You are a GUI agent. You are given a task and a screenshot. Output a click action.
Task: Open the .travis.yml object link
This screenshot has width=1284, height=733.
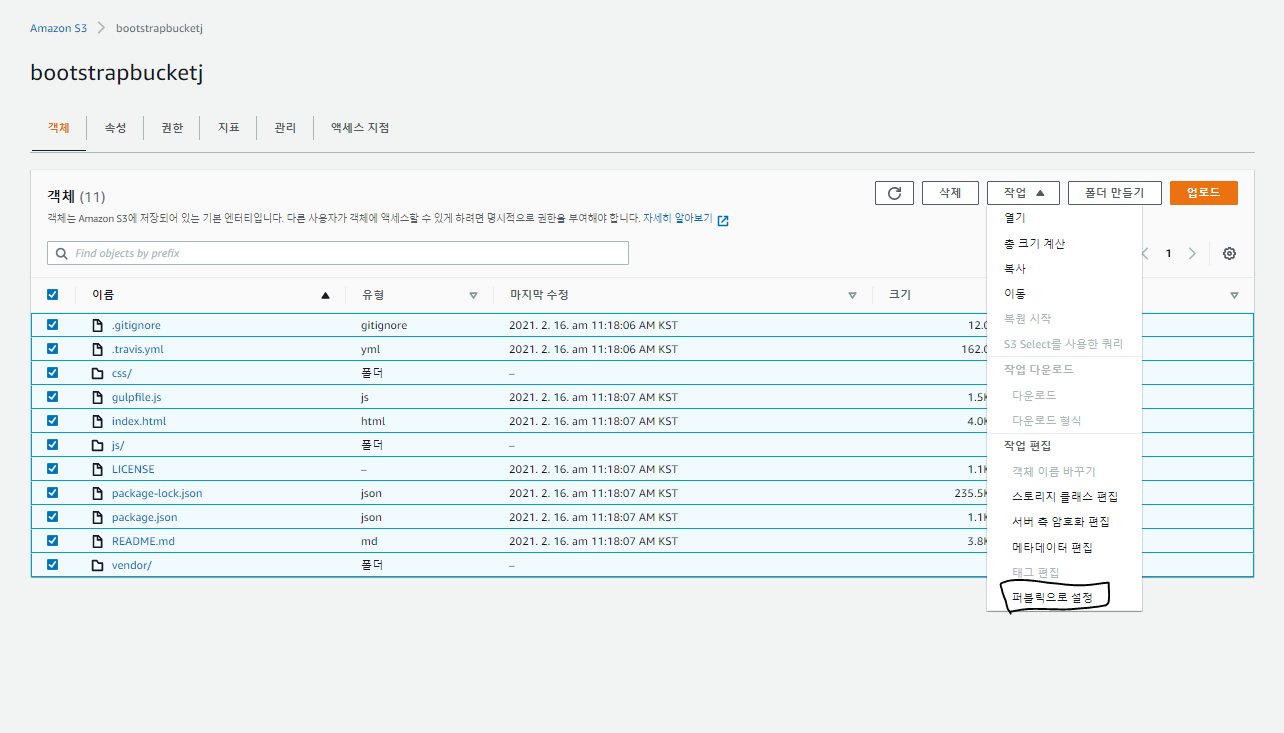[138, 349]
